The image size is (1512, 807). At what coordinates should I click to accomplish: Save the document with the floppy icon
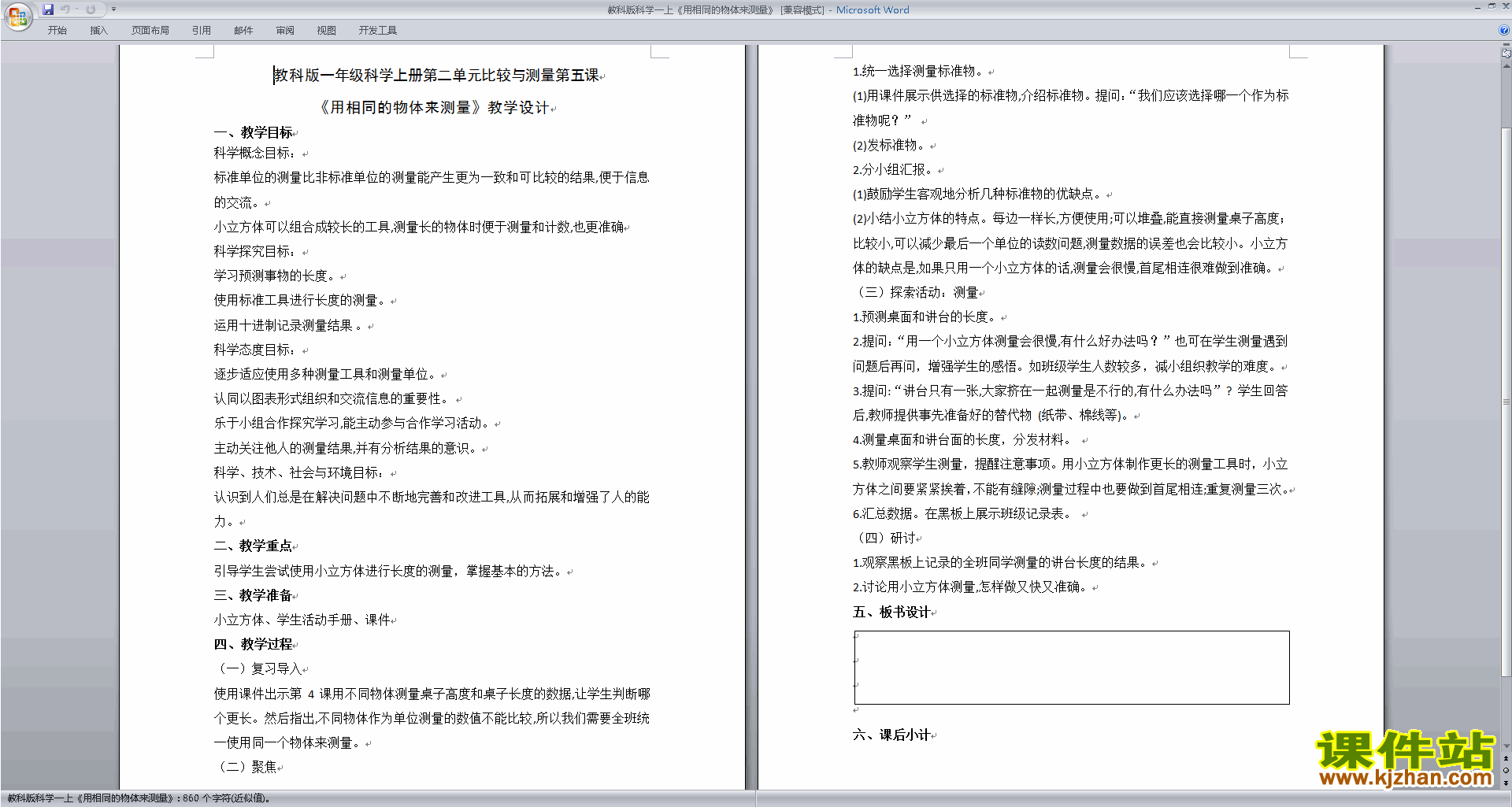tap(48, 9)
